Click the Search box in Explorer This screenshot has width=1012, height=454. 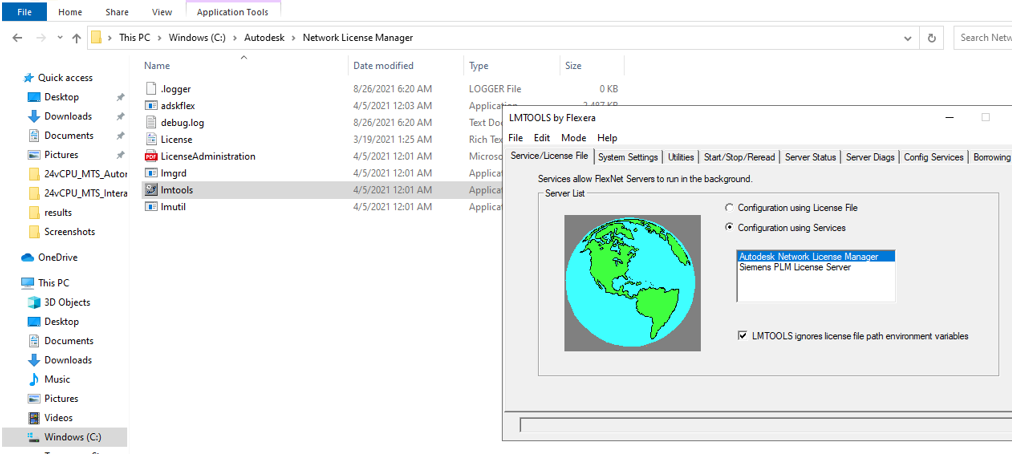[983, 38]
